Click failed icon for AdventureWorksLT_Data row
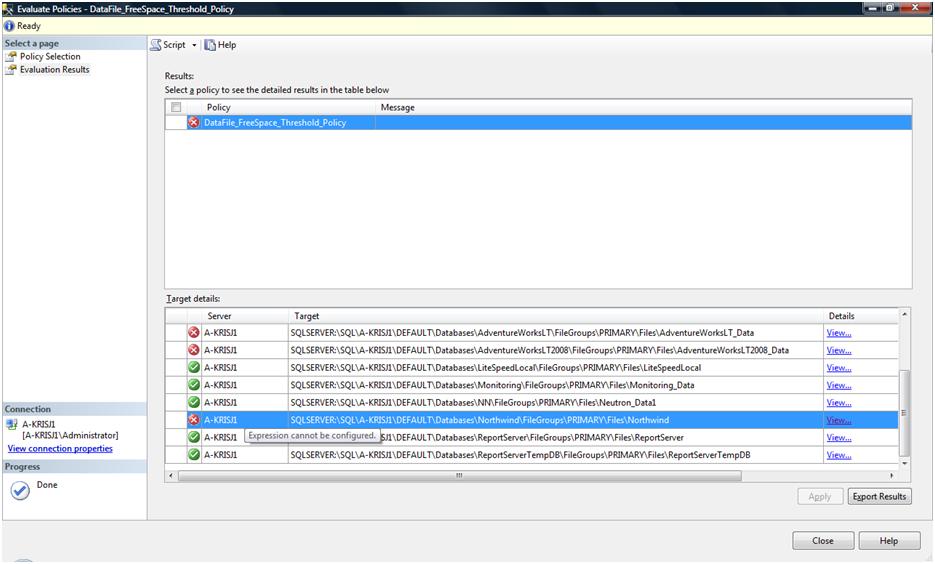 point(194,333)
